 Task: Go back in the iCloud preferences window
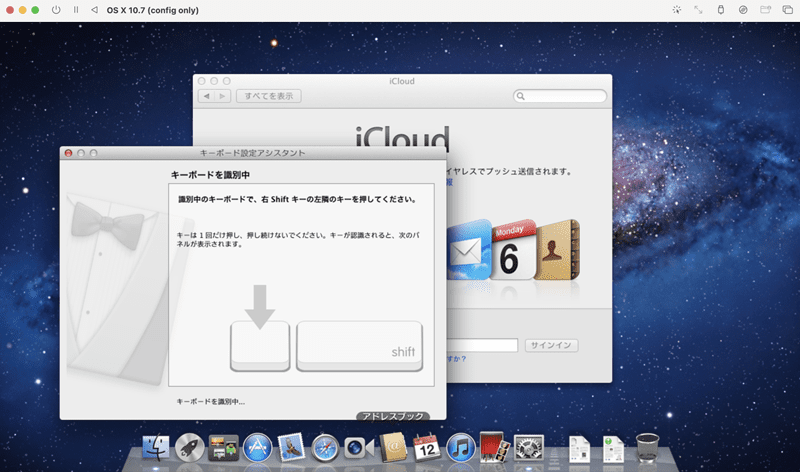[206, 96]
